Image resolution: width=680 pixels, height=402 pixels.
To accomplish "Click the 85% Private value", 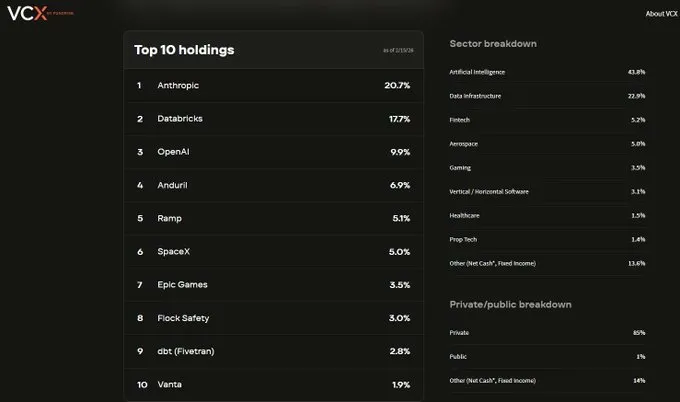I will tap(639, 333).
